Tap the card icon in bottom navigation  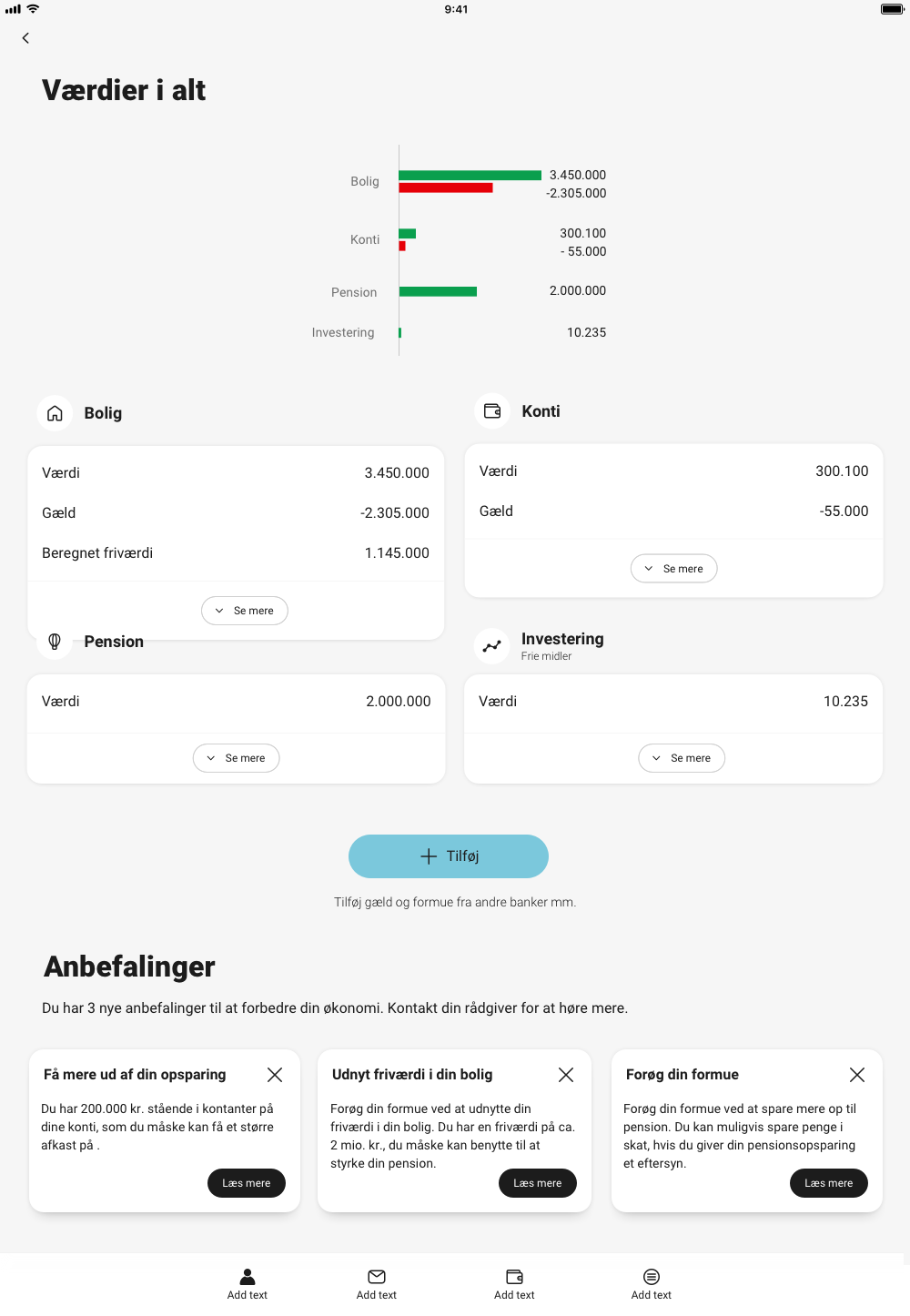[x=514, y=1276]
